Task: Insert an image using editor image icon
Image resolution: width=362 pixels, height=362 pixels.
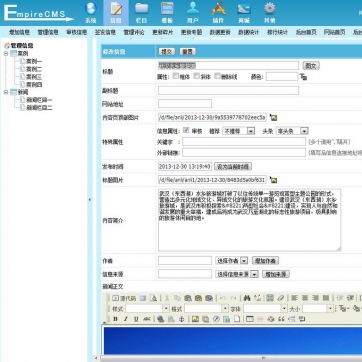Action: click(x=195, y=319)
